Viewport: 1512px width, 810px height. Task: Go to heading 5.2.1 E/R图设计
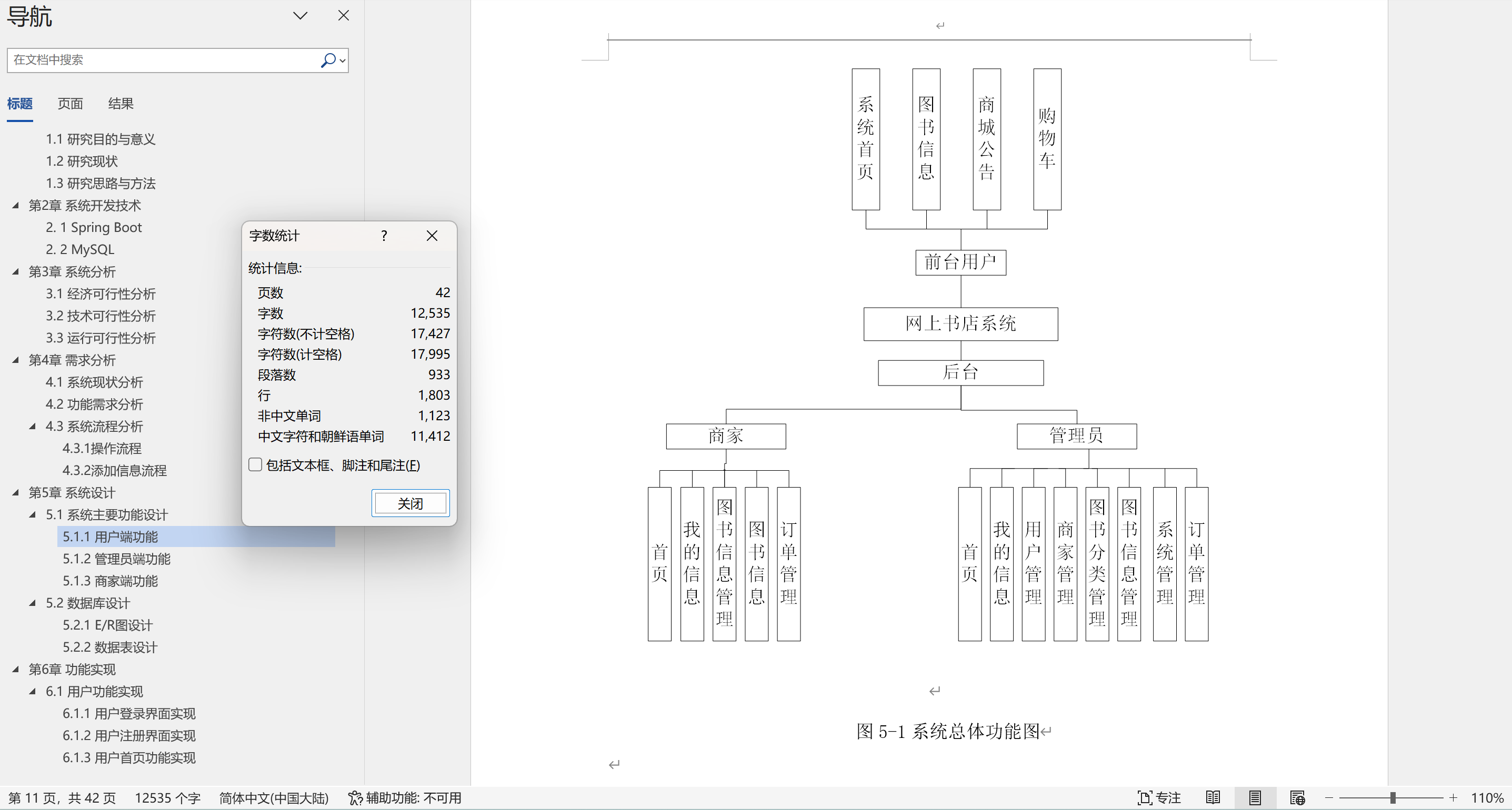tap(107, 626)
